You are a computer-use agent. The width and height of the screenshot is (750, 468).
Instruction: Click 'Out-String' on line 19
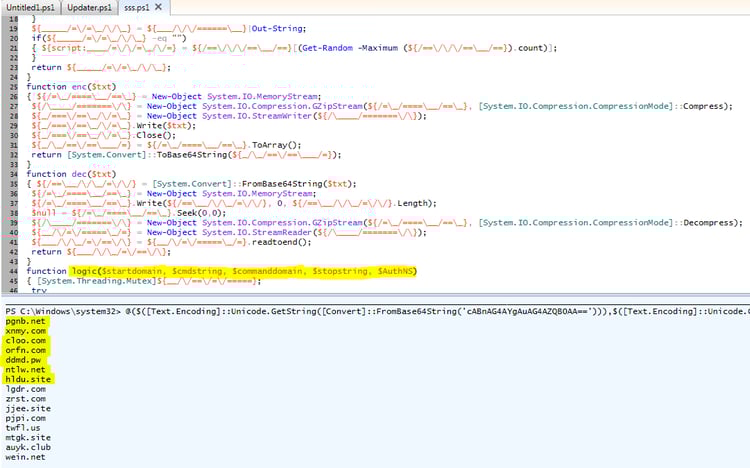point(277,29)
